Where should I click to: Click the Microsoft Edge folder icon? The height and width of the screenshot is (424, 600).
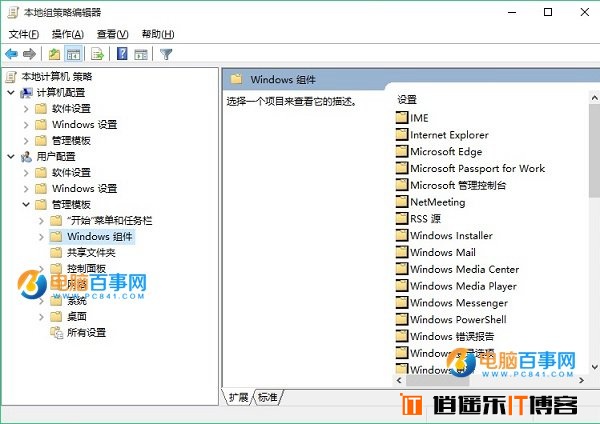pos(401,151)
